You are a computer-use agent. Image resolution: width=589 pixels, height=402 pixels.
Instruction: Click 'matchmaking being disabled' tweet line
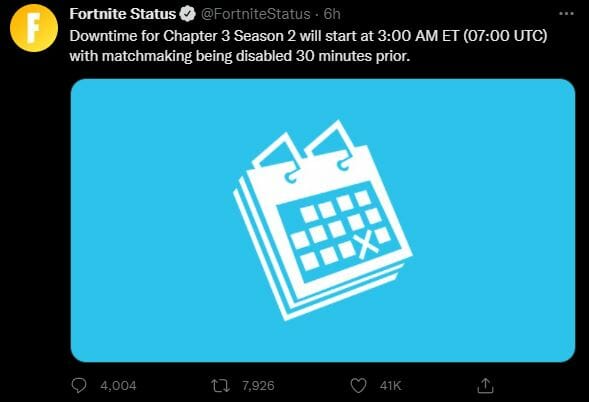click(x=197, y=56)
